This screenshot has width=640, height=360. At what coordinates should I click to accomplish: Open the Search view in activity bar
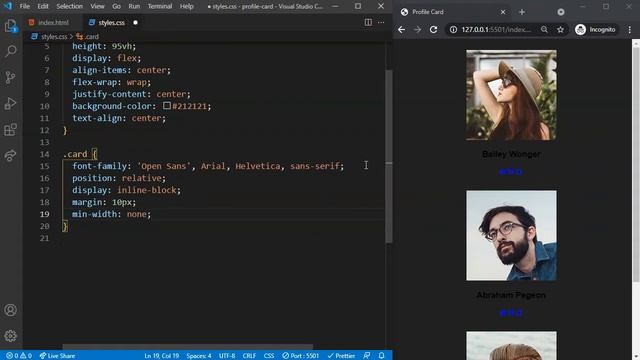pos(11,51)
